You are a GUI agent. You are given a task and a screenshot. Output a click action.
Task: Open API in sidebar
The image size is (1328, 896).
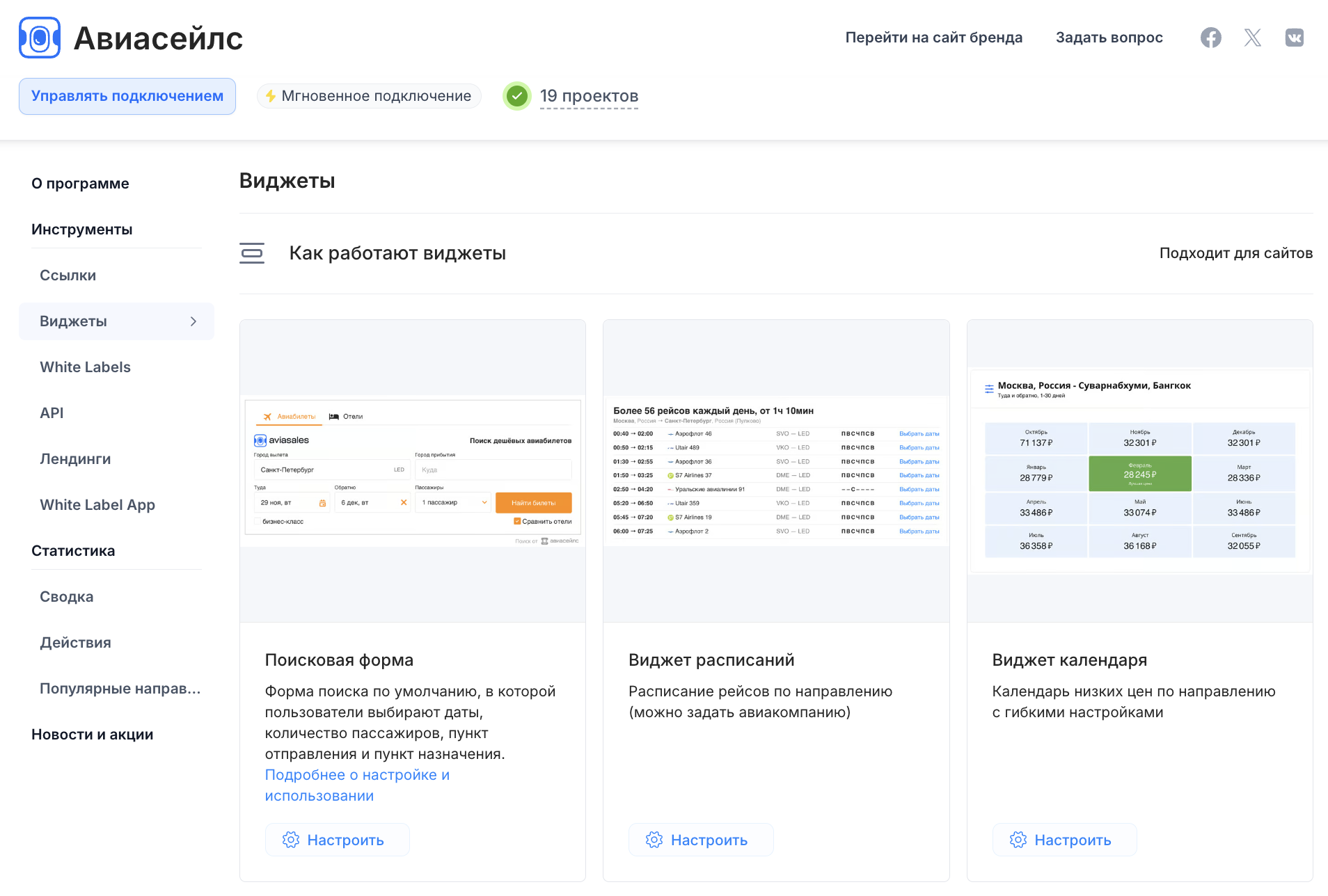(52, 413)
